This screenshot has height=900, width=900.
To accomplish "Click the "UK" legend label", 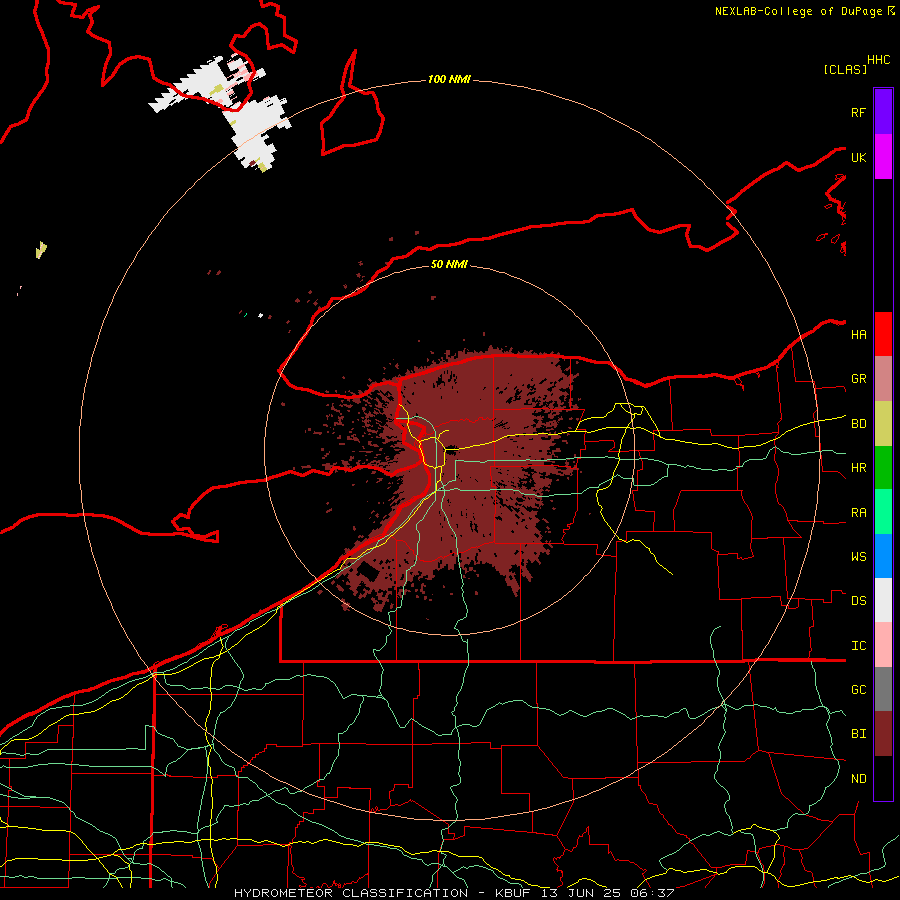I will click(858, 157).
